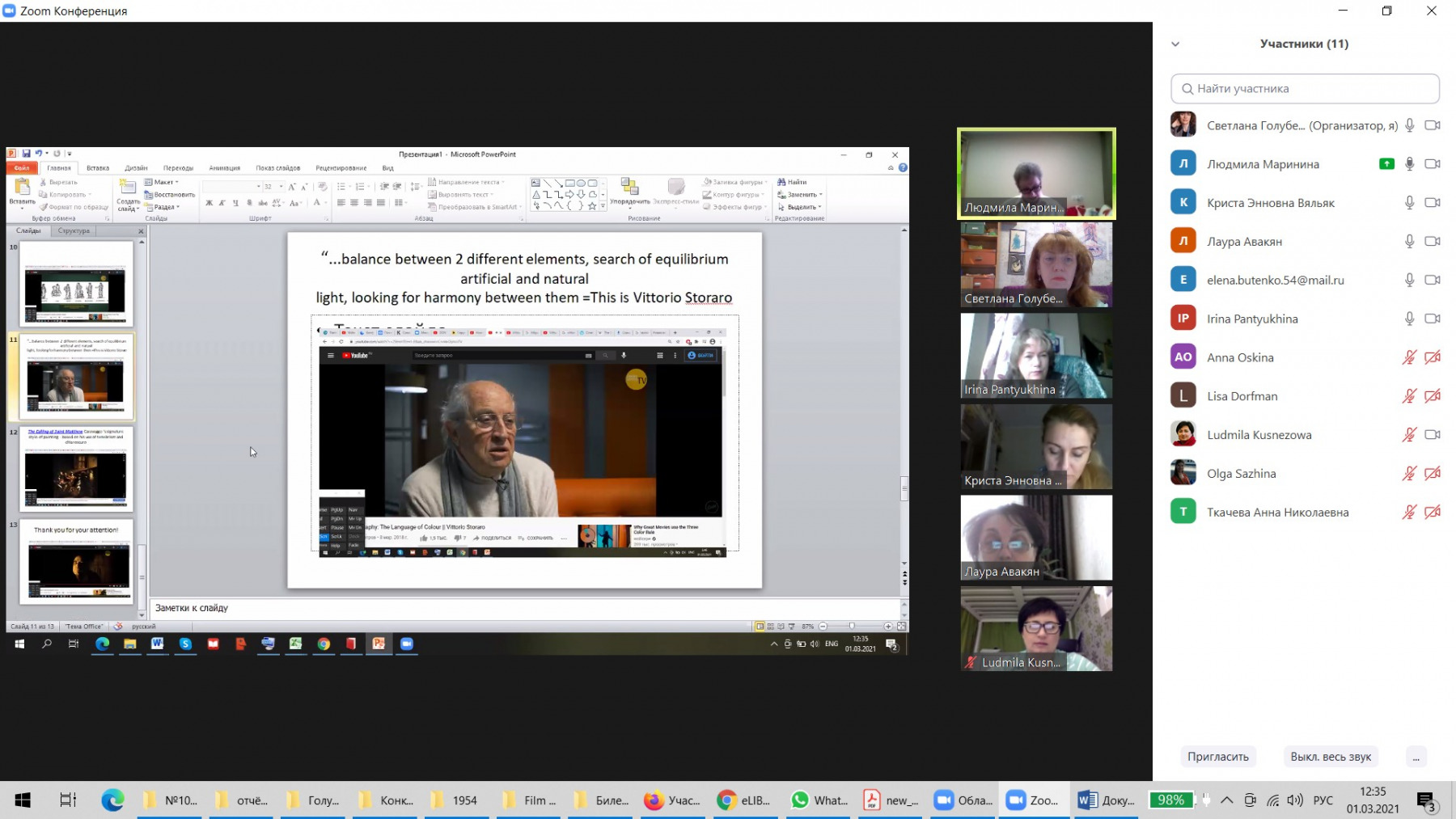
Task: Open the Упорядочить arrange menu
Action: click(x=629, y=192)
